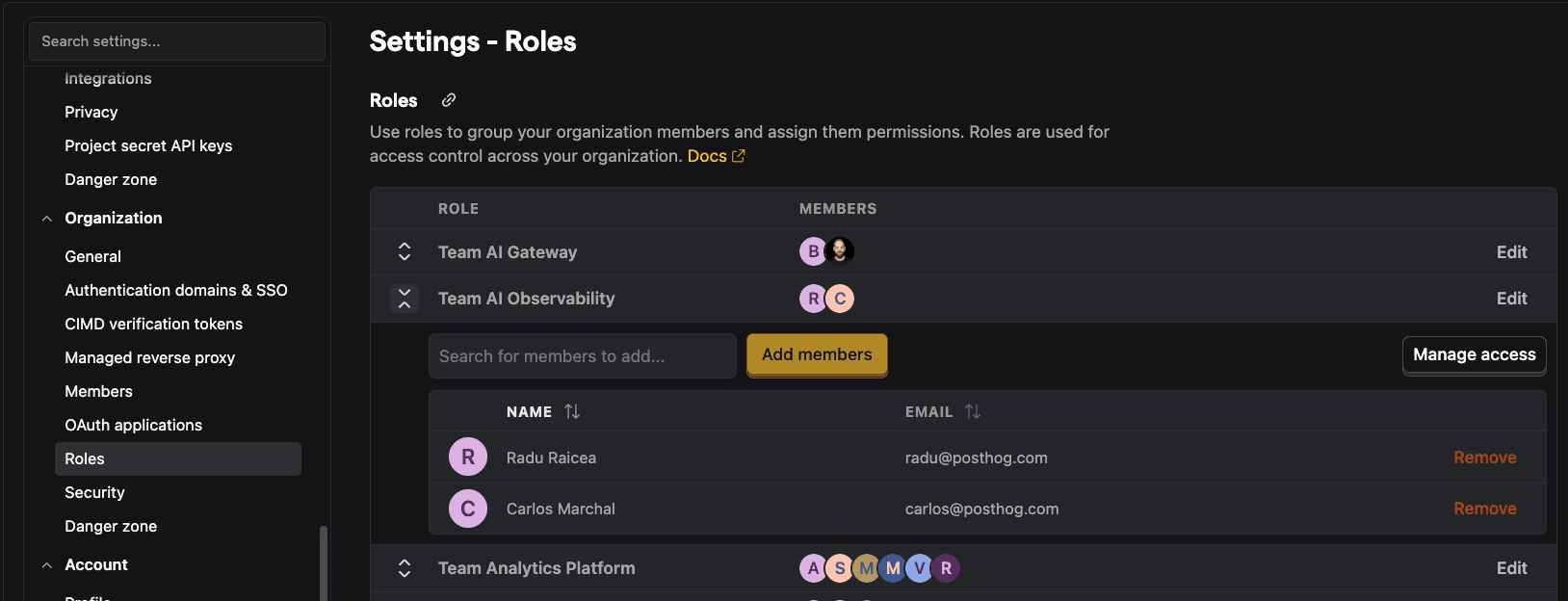Click the A avatar in Team Analytics Platform

tap(813, 568)
